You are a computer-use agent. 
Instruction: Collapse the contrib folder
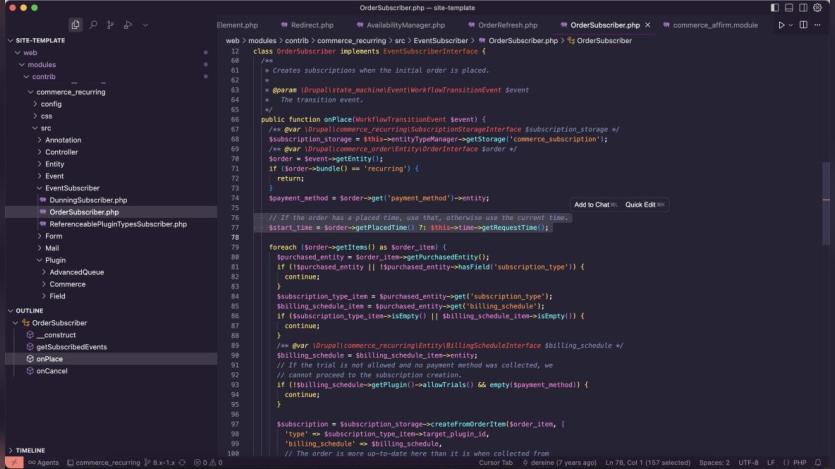43,77
